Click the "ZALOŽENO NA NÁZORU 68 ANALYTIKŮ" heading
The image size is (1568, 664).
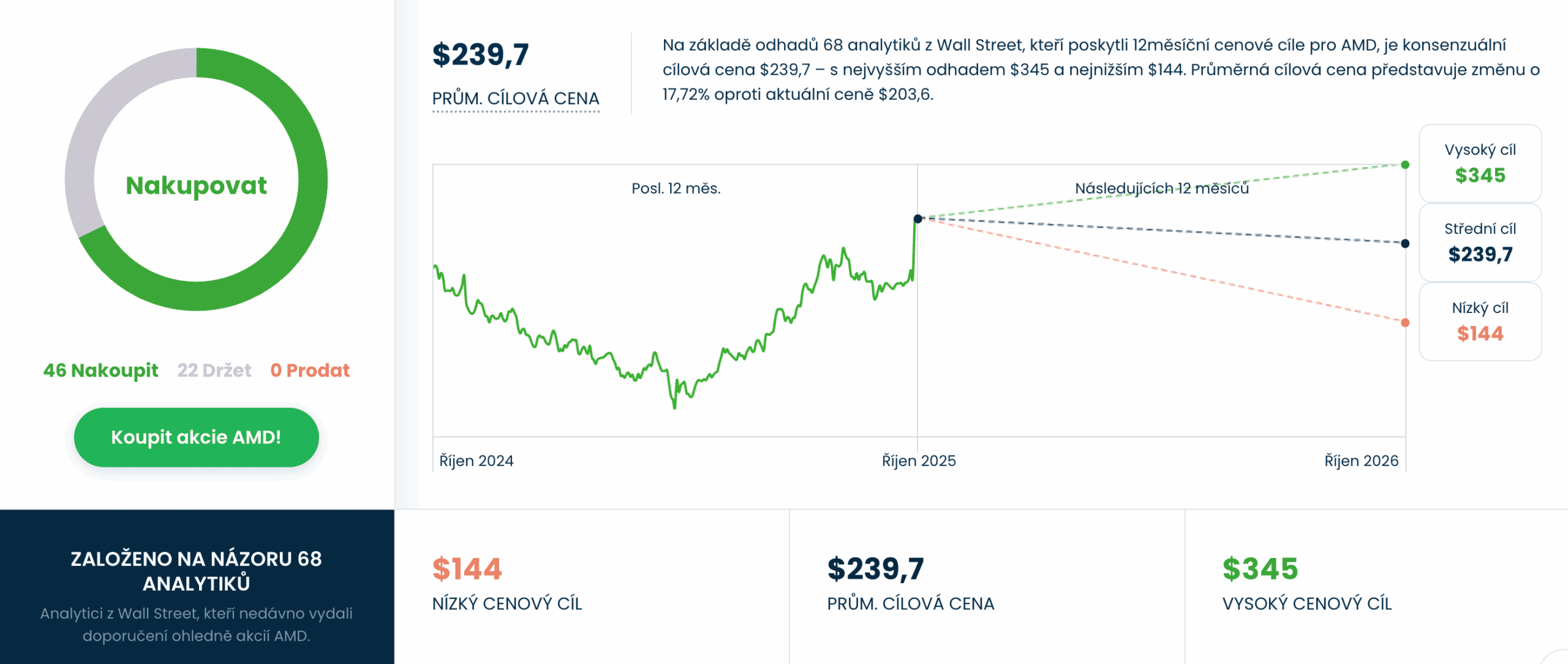pyautogui.click(x=196, y=571)
